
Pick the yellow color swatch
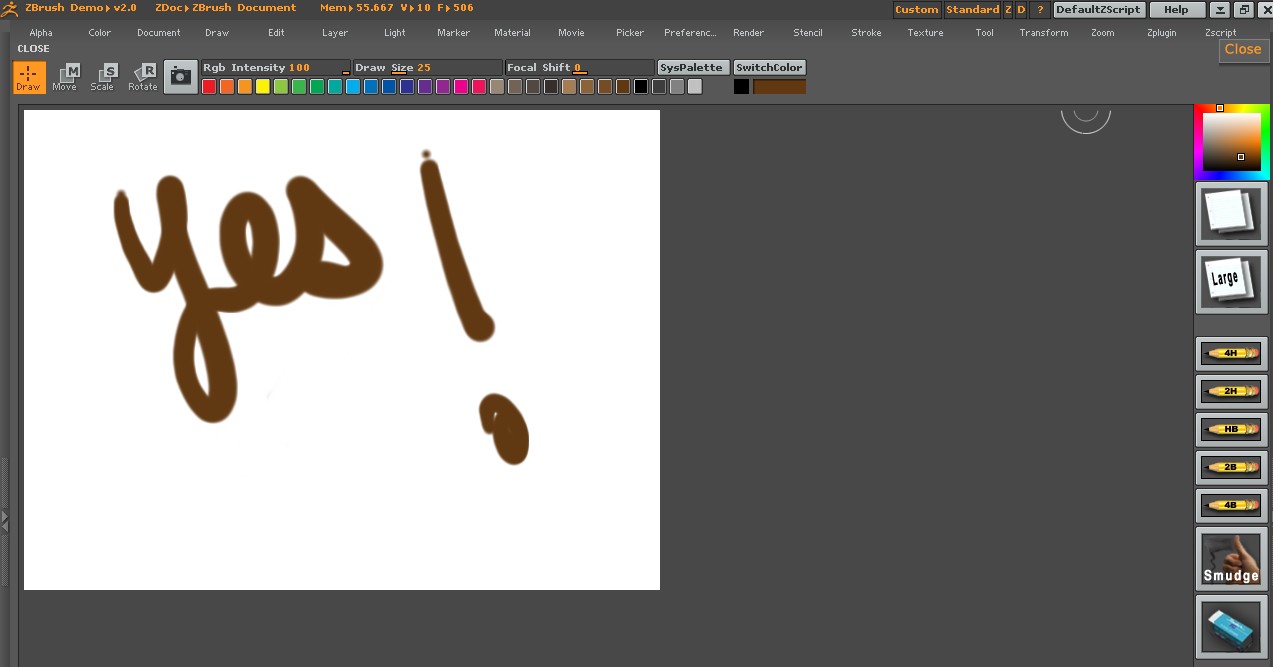point(263,87)
